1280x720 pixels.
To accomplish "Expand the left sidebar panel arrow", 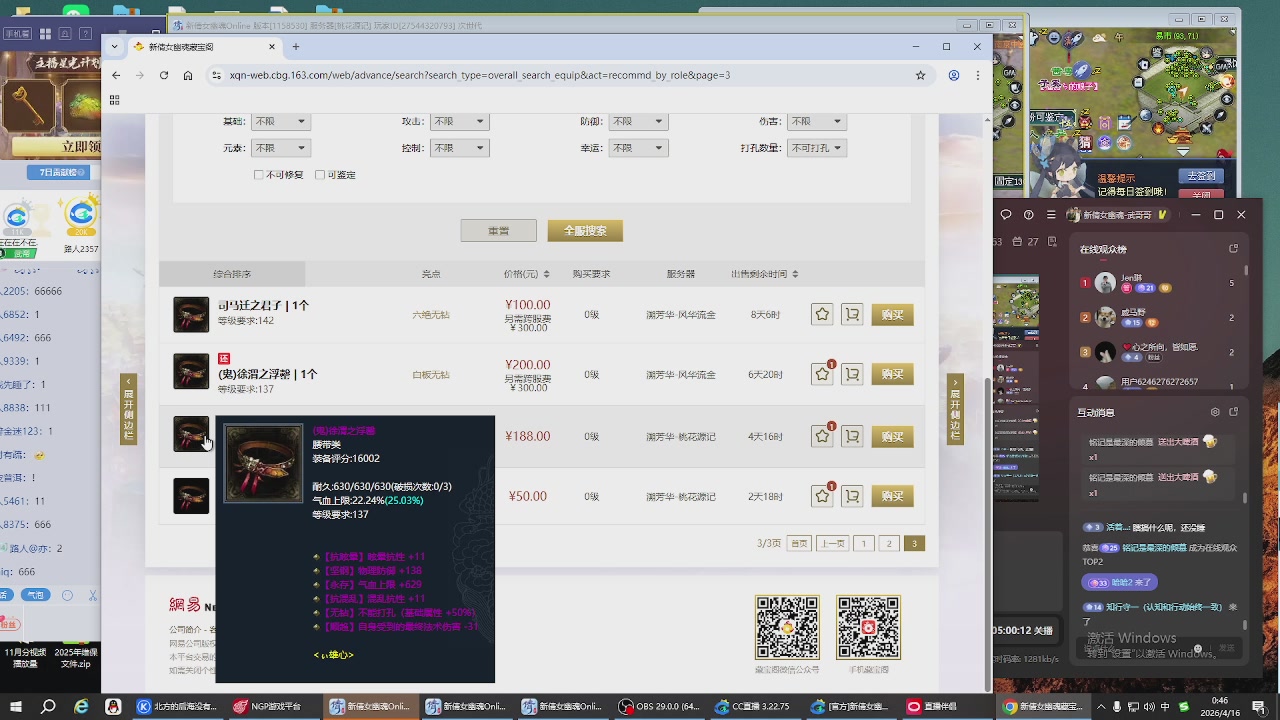I will pyautogui.click(x=128, y=409).
